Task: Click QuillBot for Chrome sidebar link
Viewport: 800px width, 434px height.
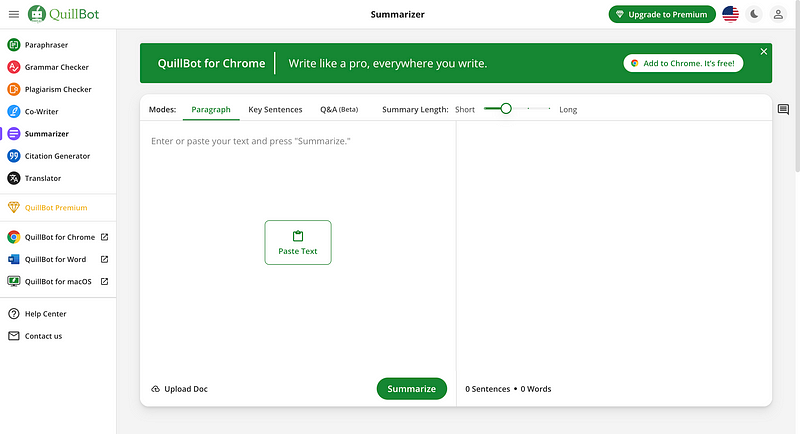Action: point(60,237)
